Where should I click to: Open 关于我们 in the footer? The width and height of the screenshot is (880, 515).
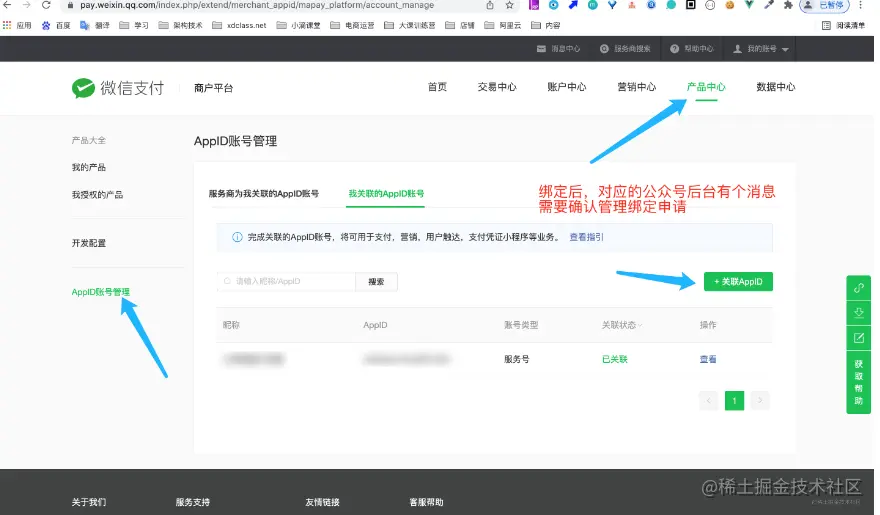click(89, 502)
